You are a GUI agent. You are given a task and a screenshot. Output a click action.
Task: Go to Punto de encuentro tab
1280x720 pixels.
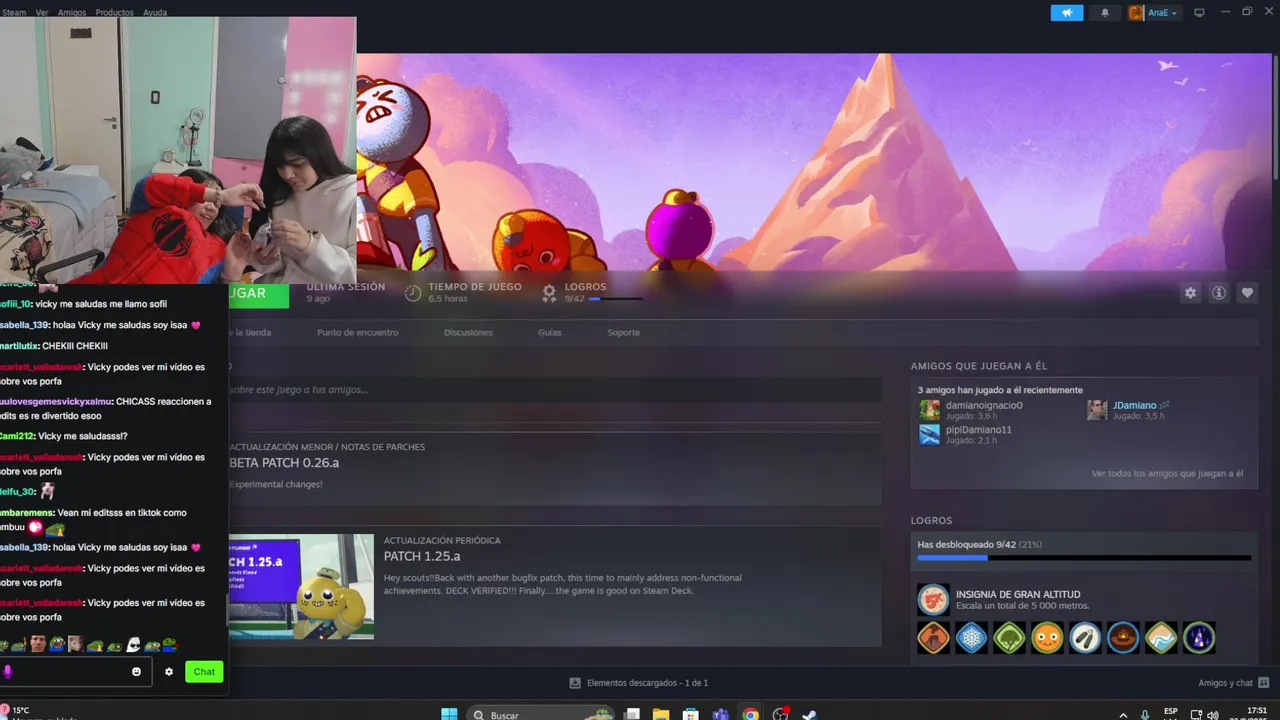click(357, 332)
